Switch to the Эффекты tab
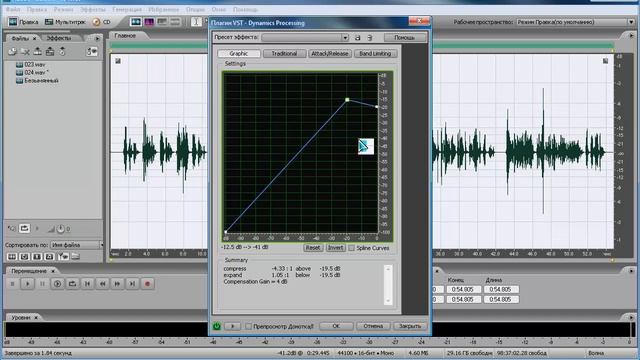The image size is (640, 360). (x=59, y=38)
